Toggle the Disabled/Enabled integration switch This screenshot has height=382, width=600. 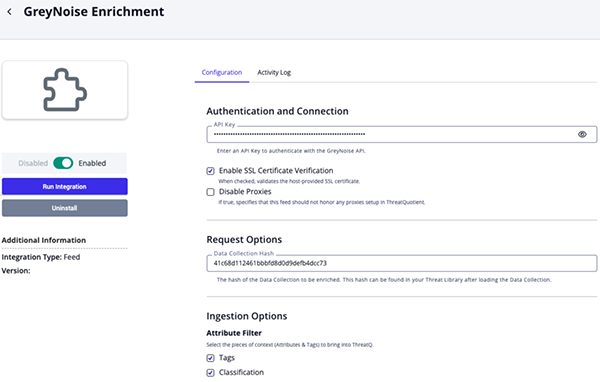[x=63, y=163]
